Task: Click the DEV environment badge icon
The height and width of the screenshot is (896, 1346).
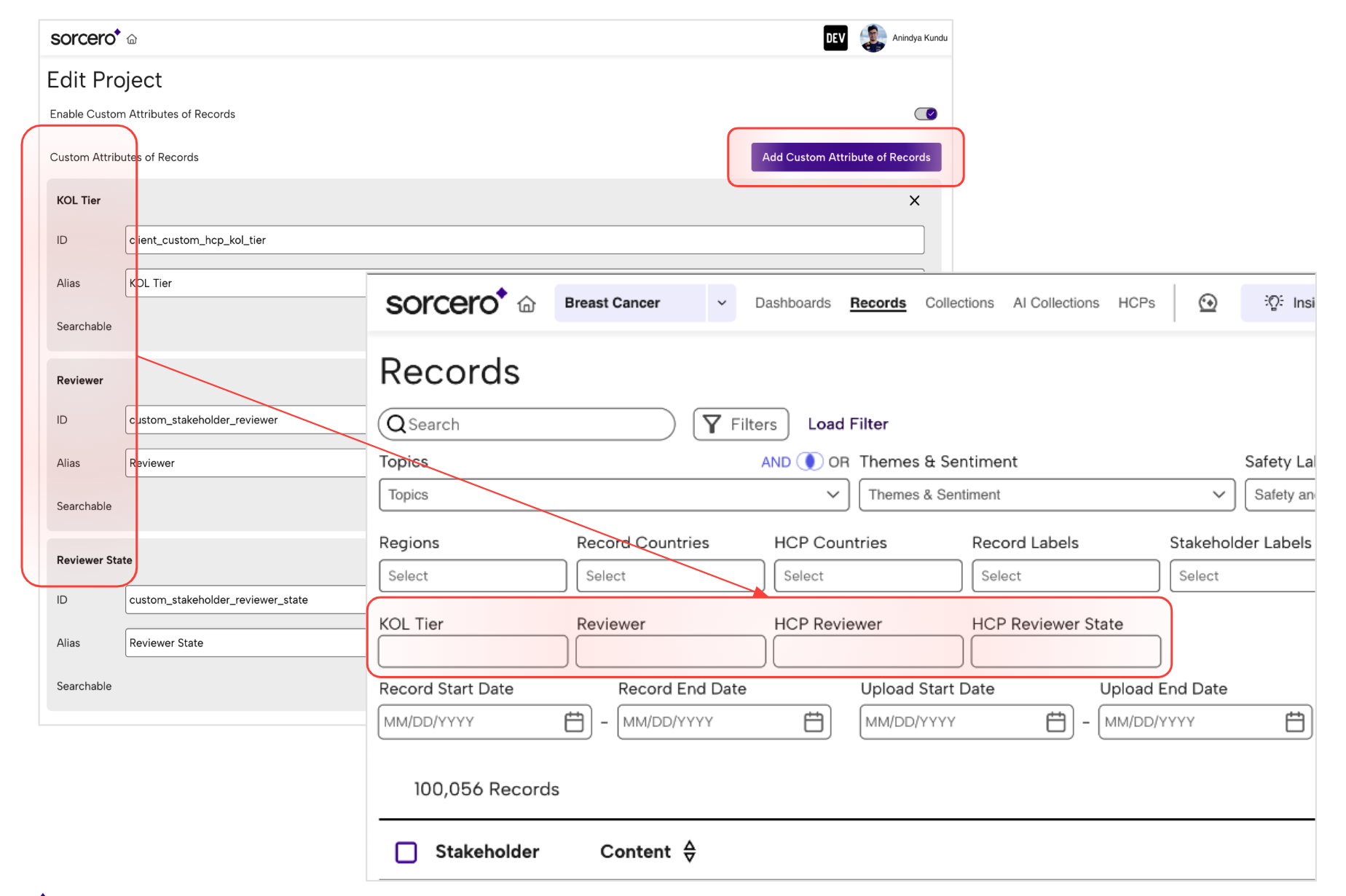Action: click(x=835, y=38)
